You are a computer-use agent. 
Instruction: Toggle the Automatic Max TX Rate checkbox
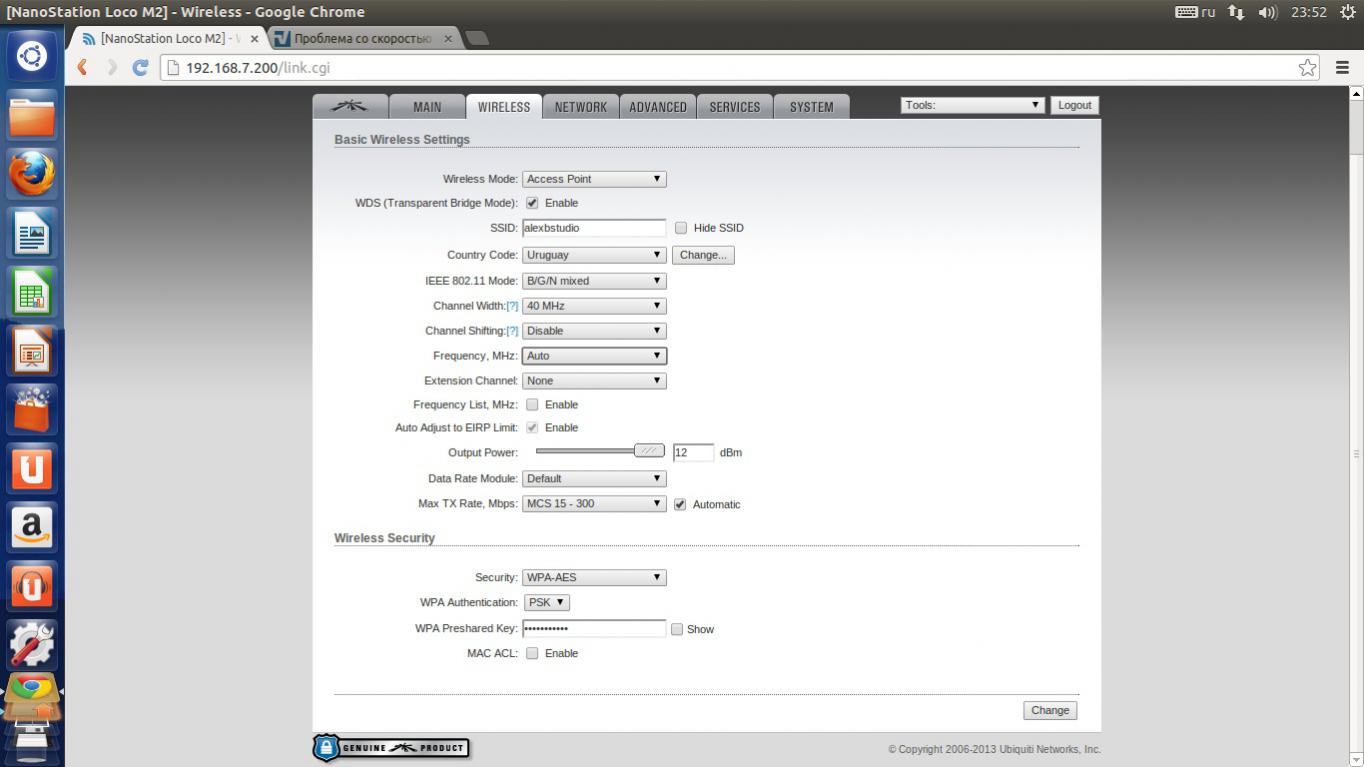pyautogui.click(x=680, y=505)
